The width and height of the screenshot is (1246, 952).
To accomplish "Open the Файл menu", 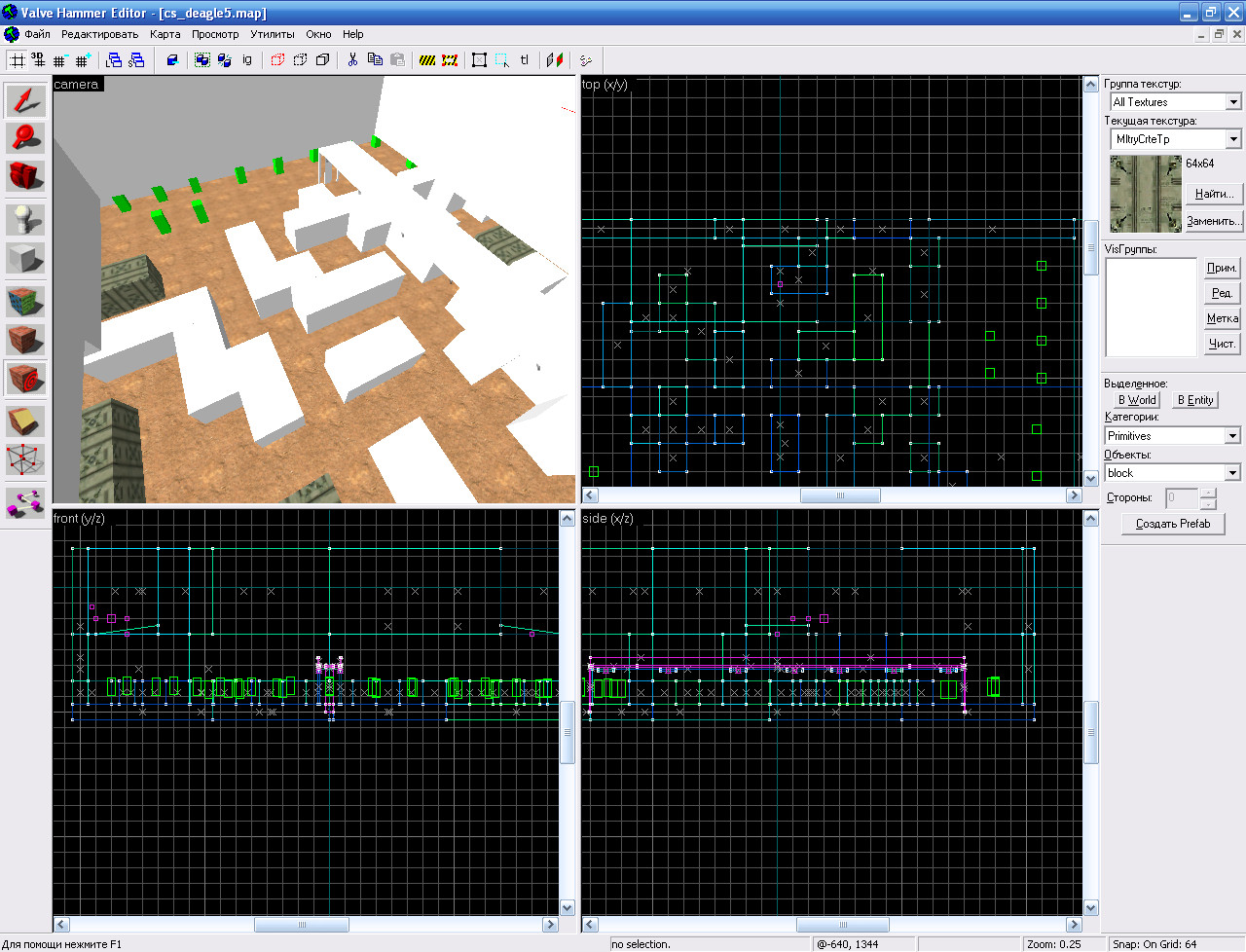I will pyautogui.click(x=37, y=34).
